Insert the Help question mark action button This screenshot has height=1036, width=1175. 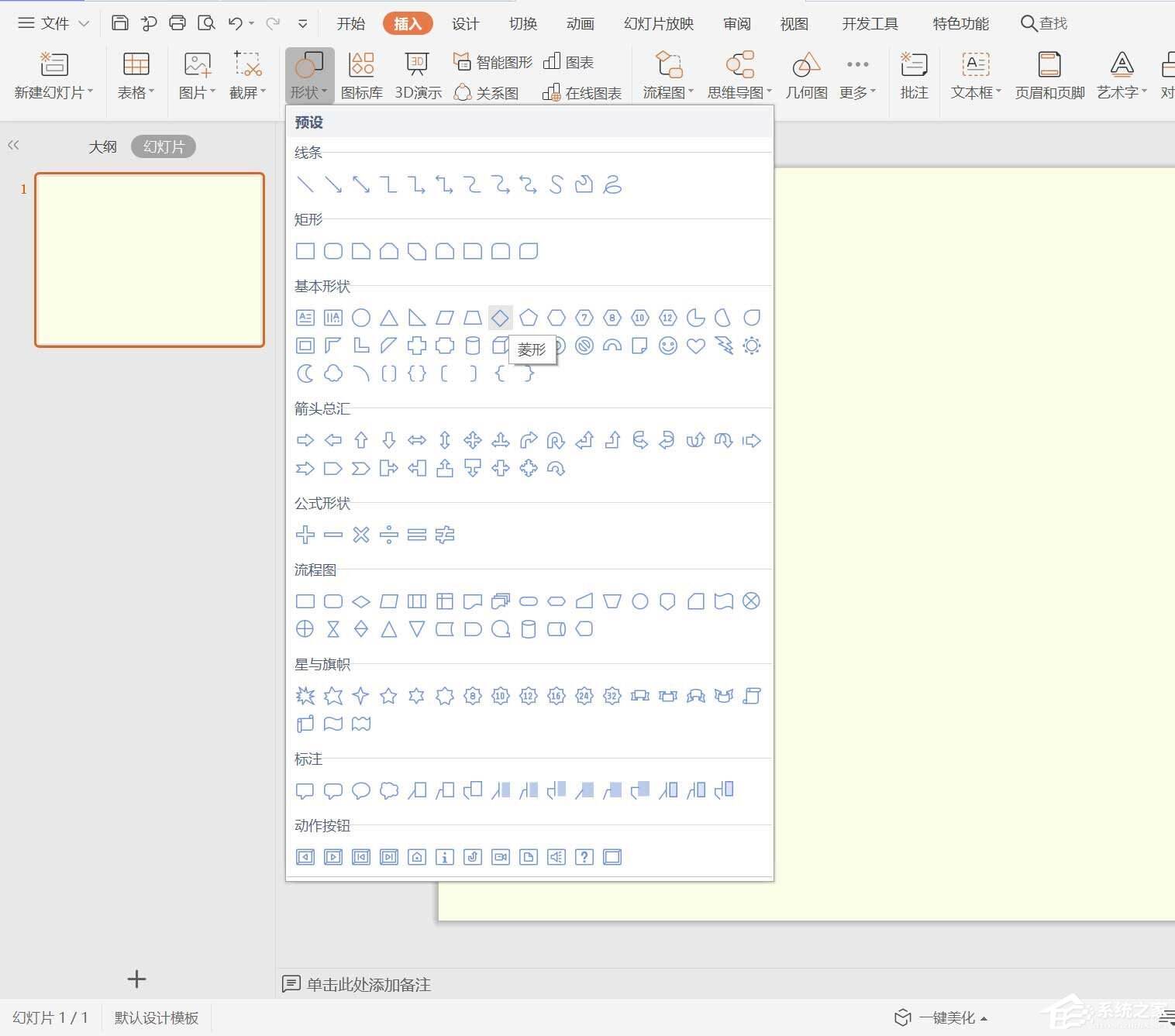pyautogui.click(x=584, y=857)
